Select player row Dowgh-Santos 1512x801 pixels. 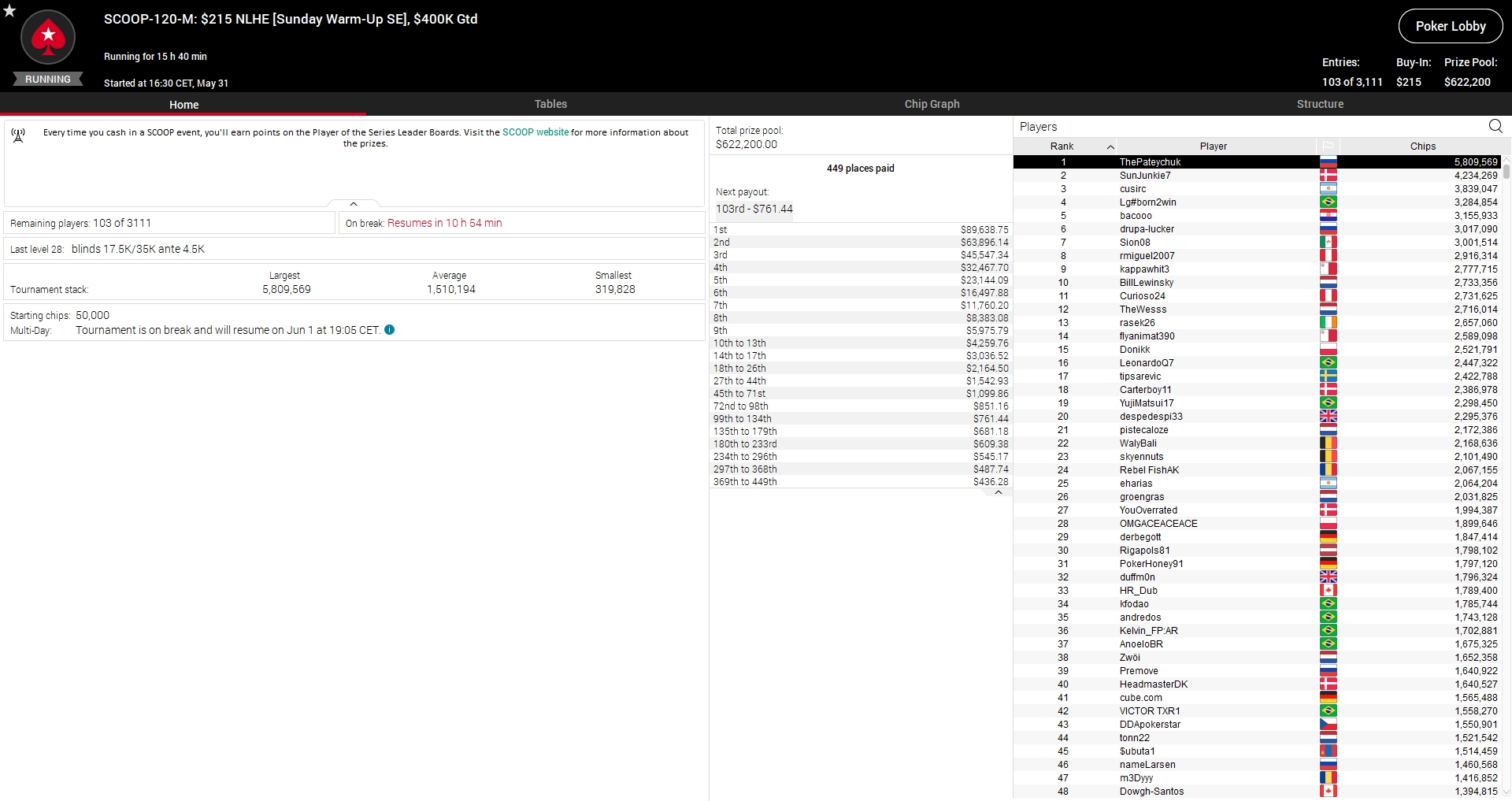click(1257, 792)
